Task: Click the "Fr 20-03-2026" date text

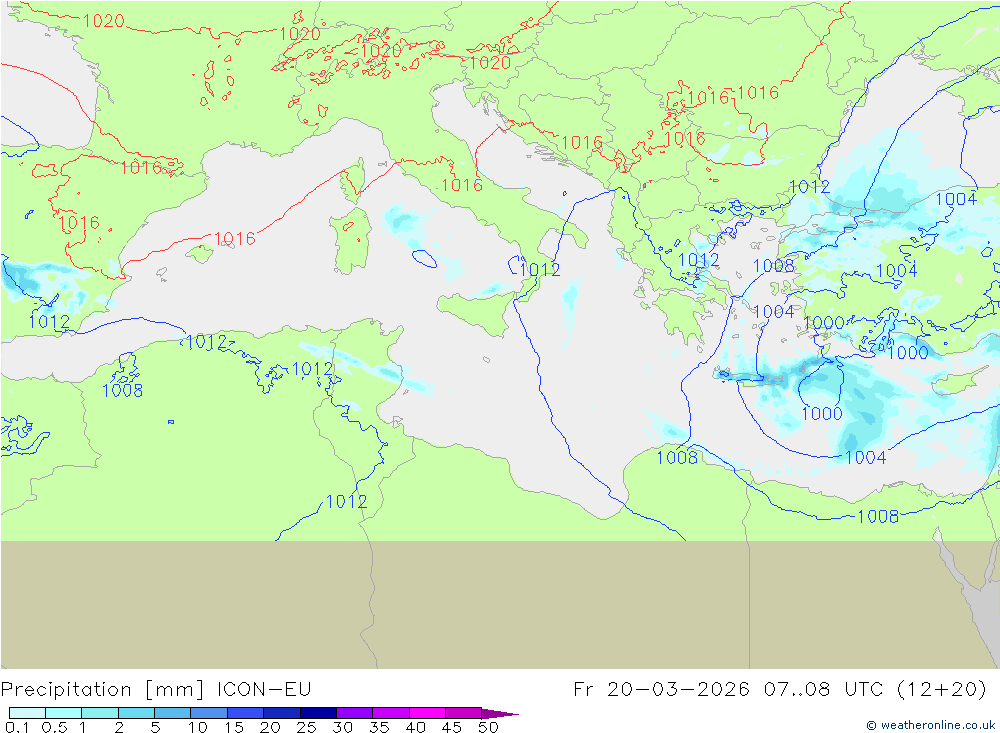Action: (x=662, y=690)
